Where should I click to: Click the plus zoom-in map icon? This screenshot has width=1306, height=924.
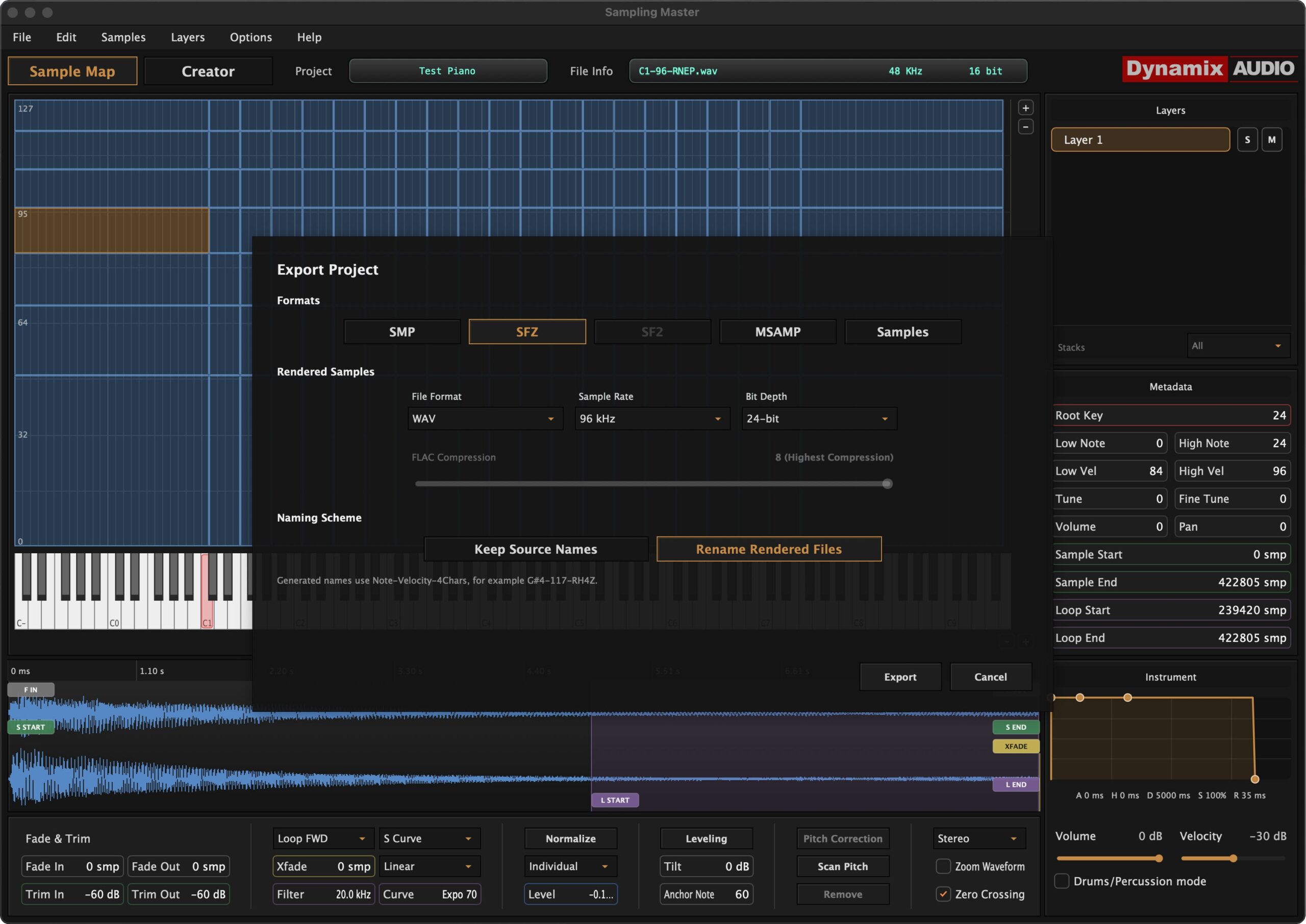[x=1025, y=108]
